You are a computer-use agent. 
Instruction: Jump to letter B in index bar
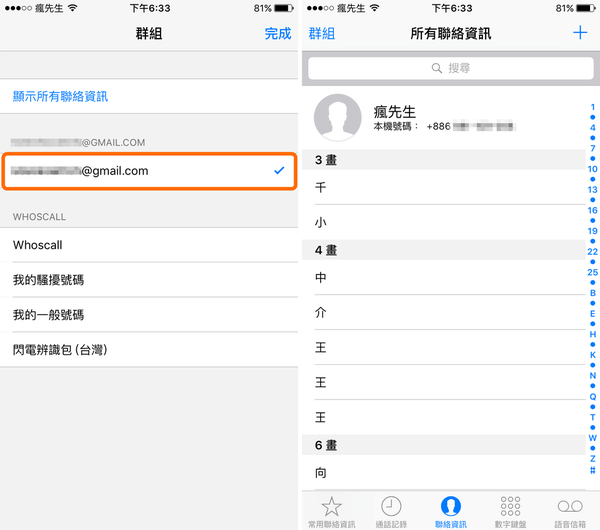[593, 293]
